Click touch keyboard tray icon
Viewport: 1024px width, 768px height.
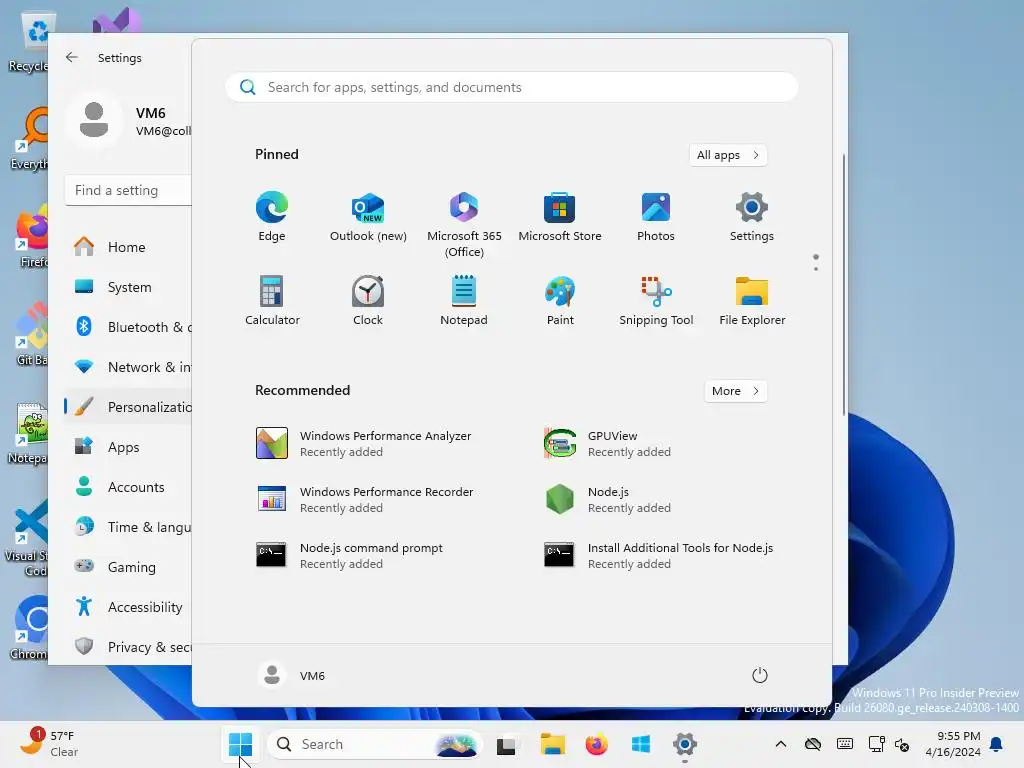coord(844,744)
